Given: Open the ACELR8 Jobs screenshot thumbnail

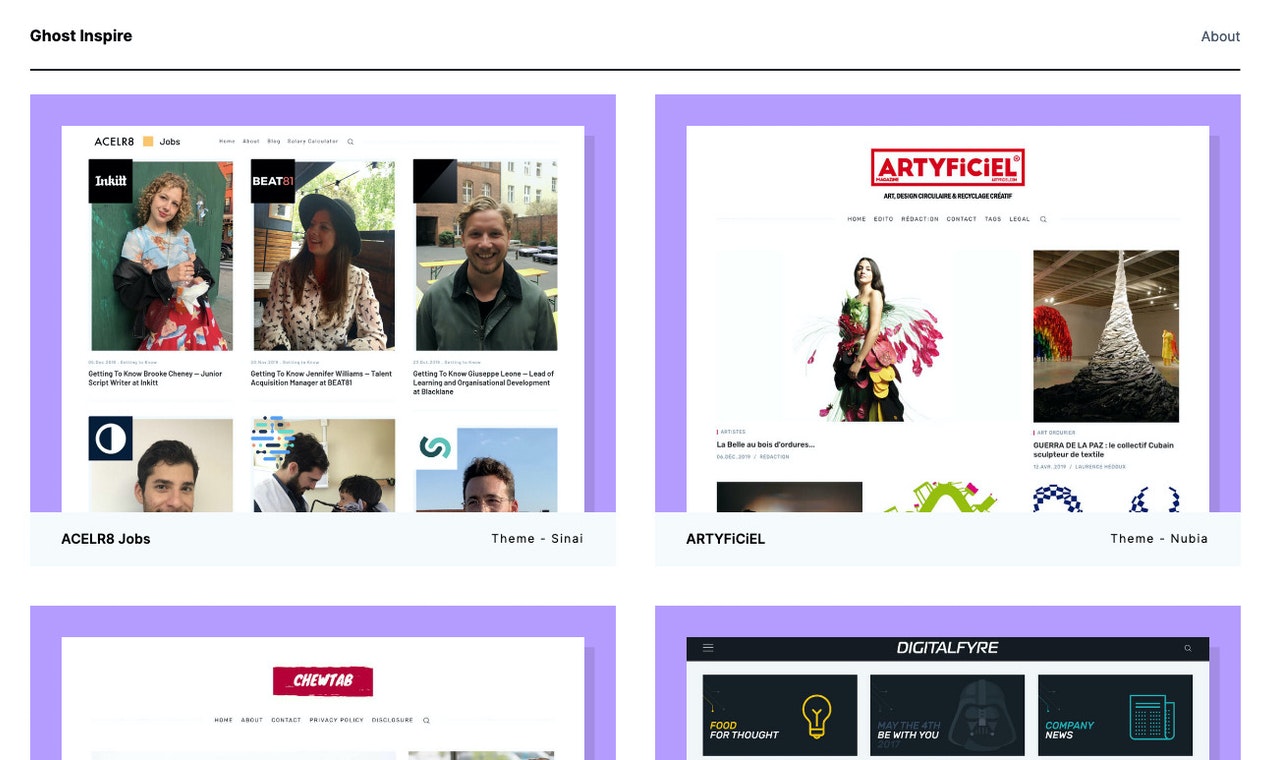Looking at the screenshot, I should point(323,304).
